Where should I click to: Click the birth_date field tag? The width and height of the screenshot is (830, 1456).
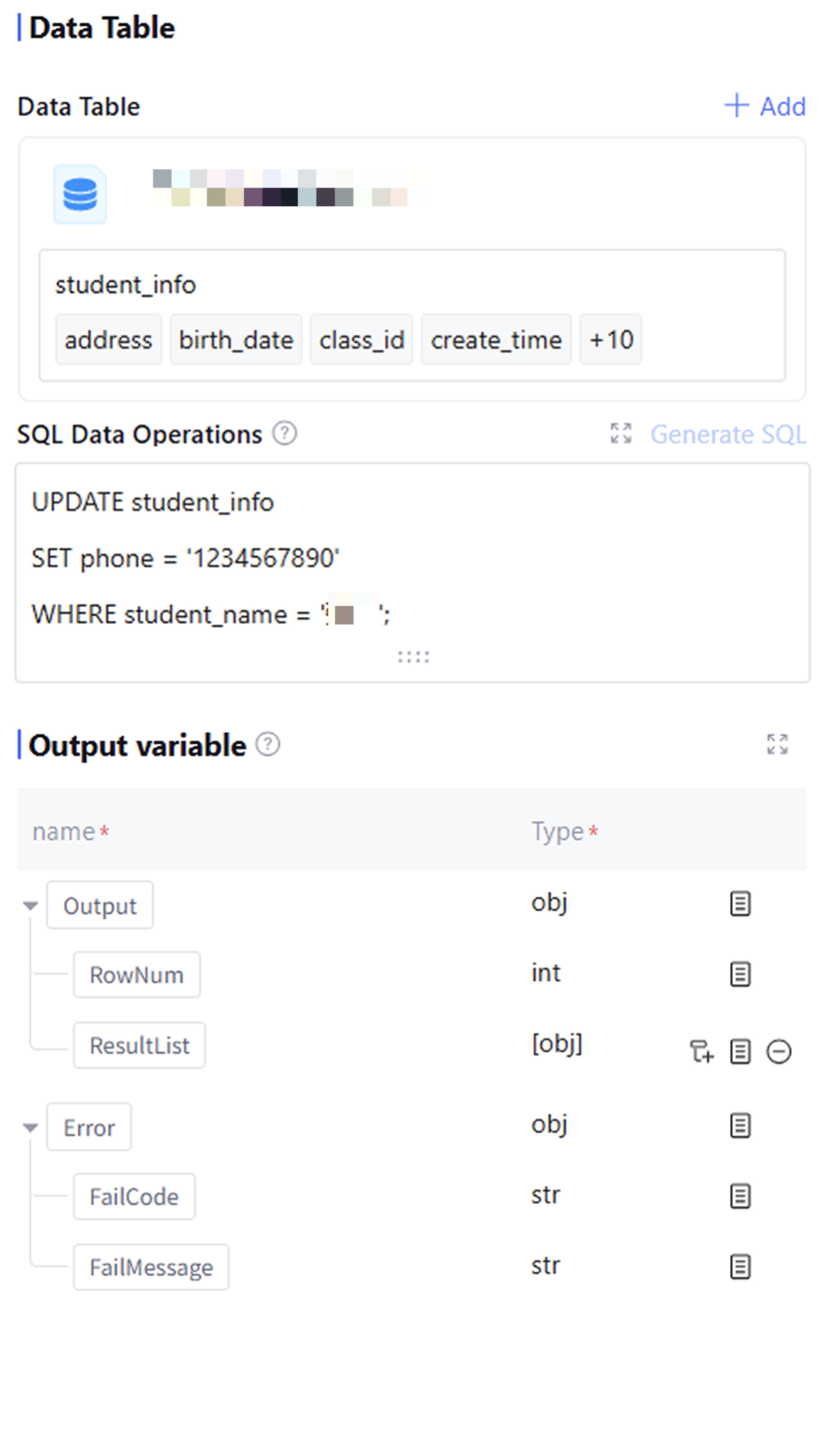[236, 340]
